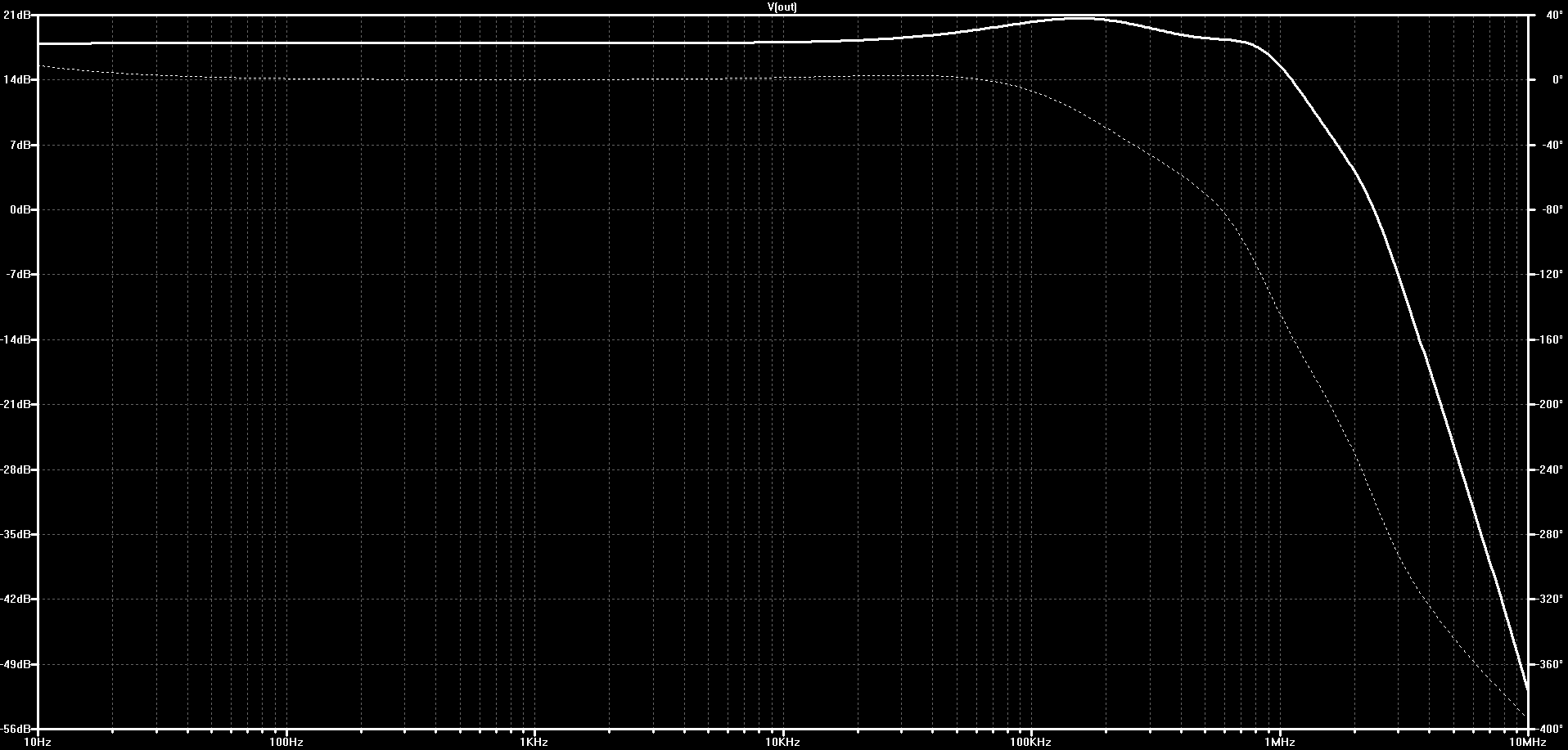Viewport: 1568px width, 750px height.
Task: Click the -280° phase axis label
Action: coord(1551,535)
